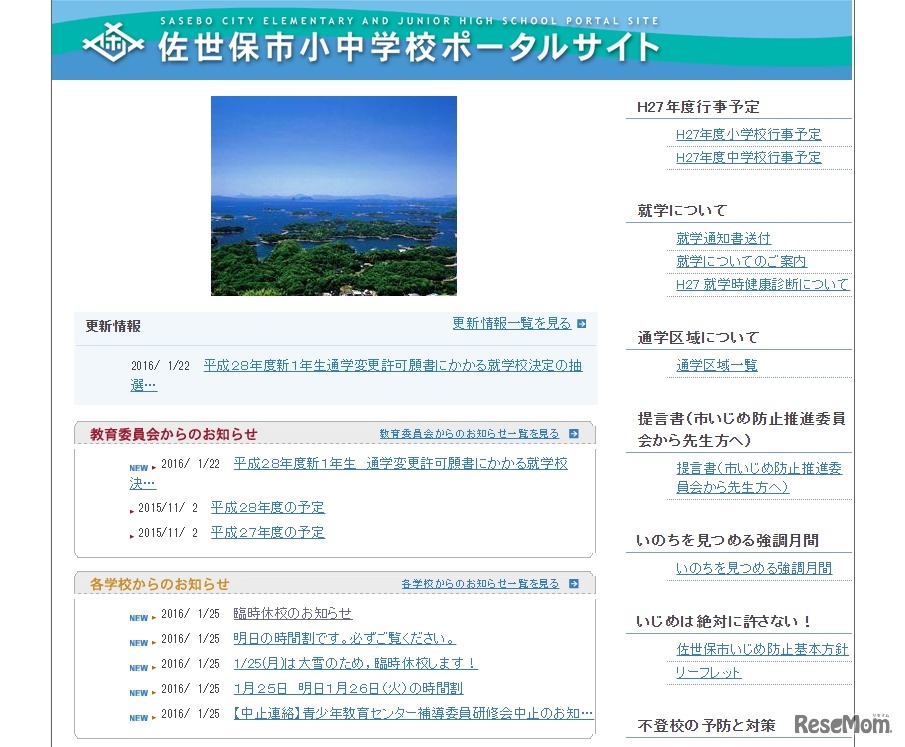
Task: Open the Kujukushima islands landscape photo
Action: point(333,196)
